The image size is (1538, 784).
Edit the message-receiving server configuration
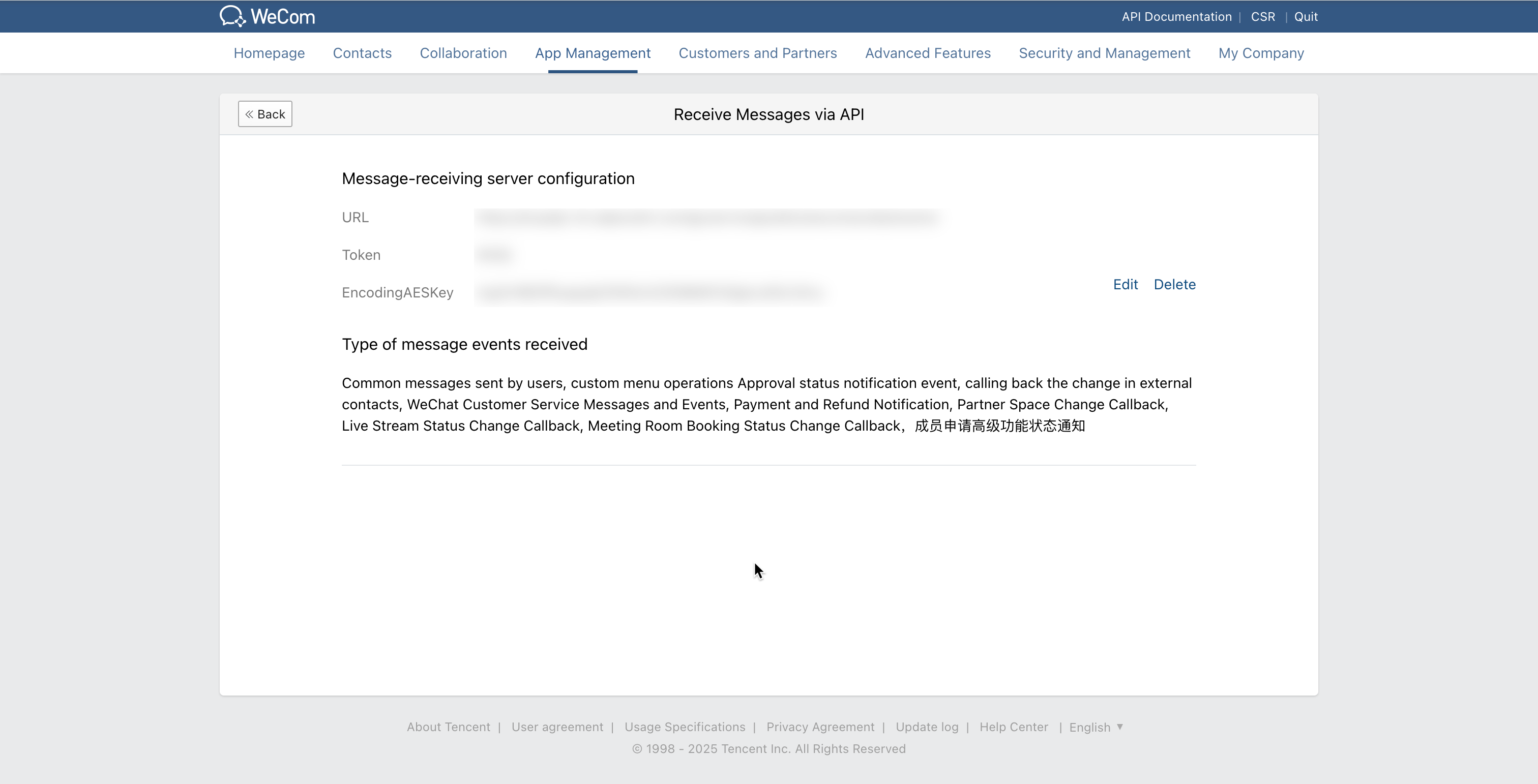pos(1125,285)
